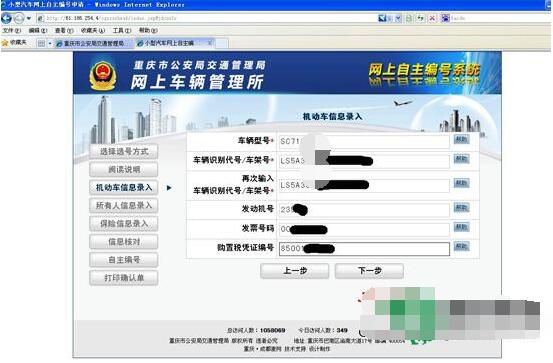Viewport: 553px width, 363px height.
Task: Focus the browser address bar URL
Action: (x=208, y=18)
